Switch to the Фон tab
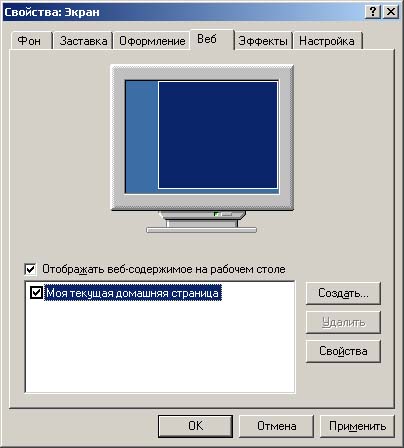404x448 pixels. pyautogui.click(x=29, y=41)
